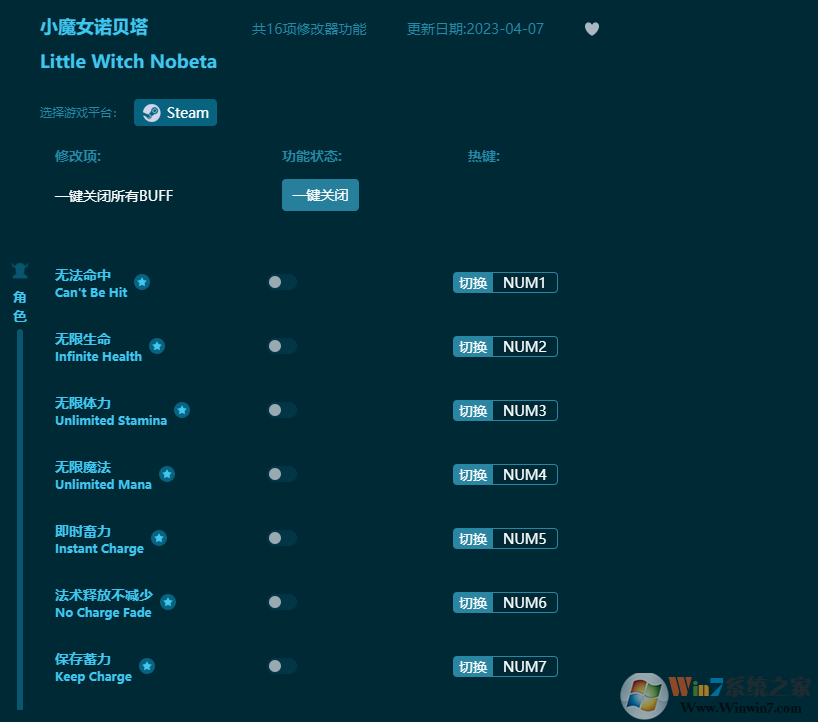This screenshot has width=818, height=722.
Task: Edit the NUM2 hotkey field
Action: coord(525,346)
